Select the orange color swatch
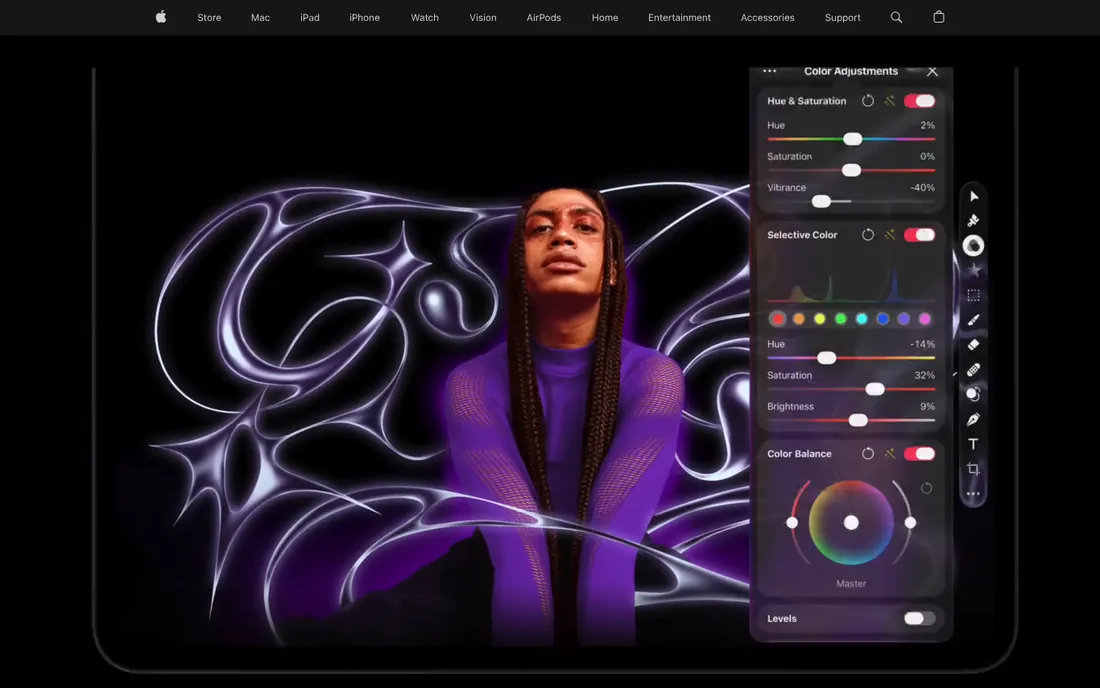 point(798,319)
